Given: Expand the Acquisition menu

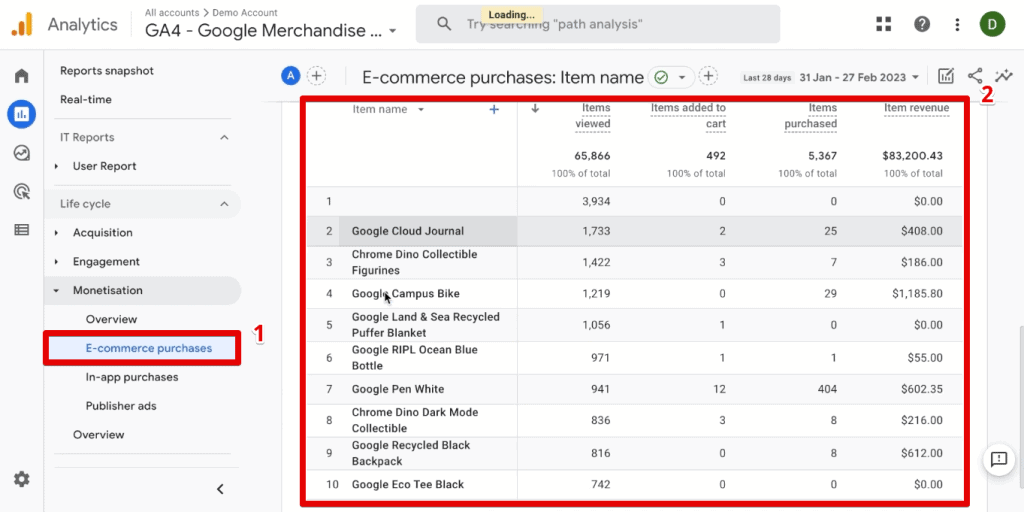Looking at the screenshot, I should 57,233.
